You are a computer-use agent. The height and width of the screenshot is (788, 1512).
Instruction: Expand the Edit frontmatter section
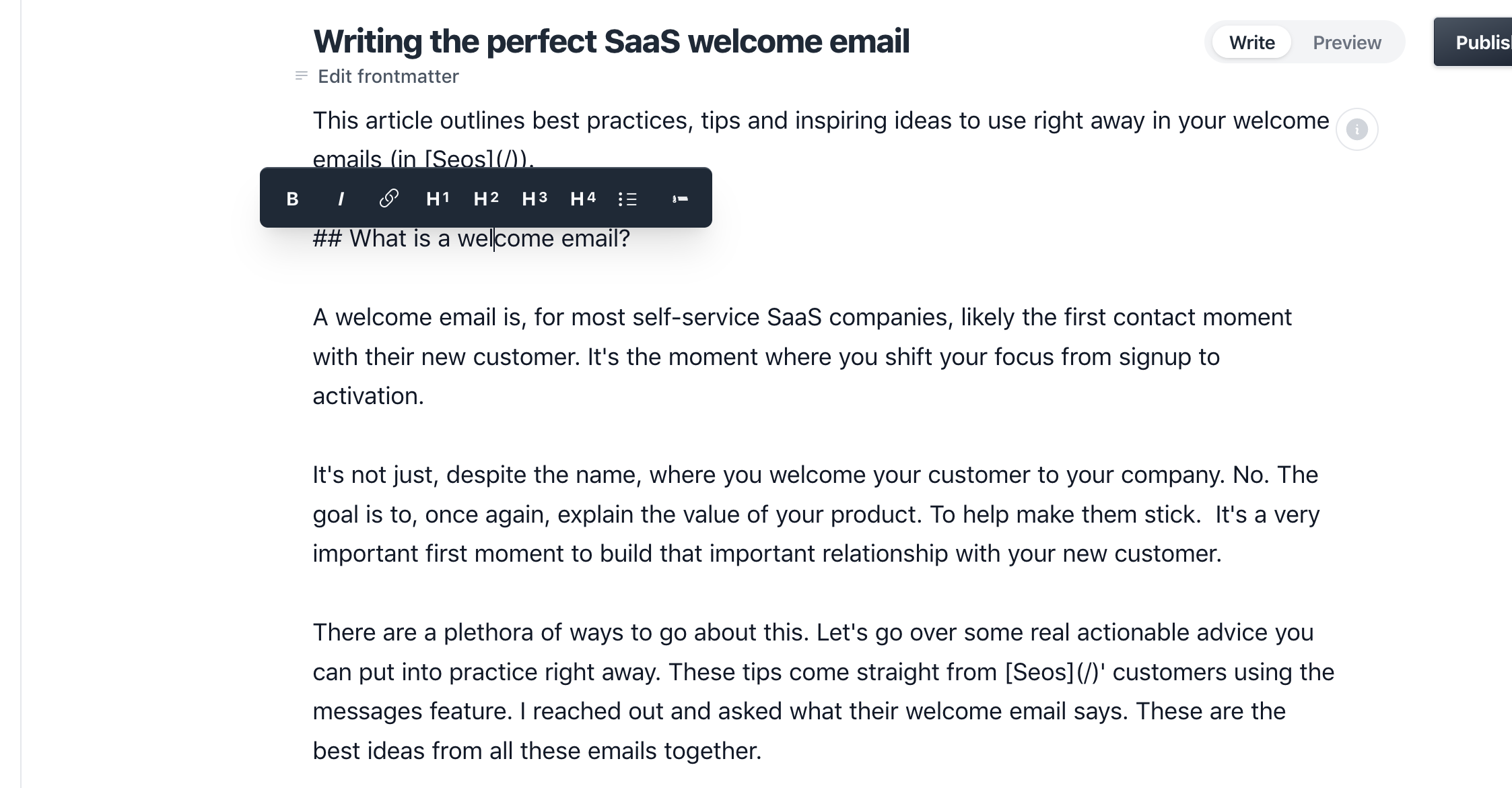click(388, 77)
